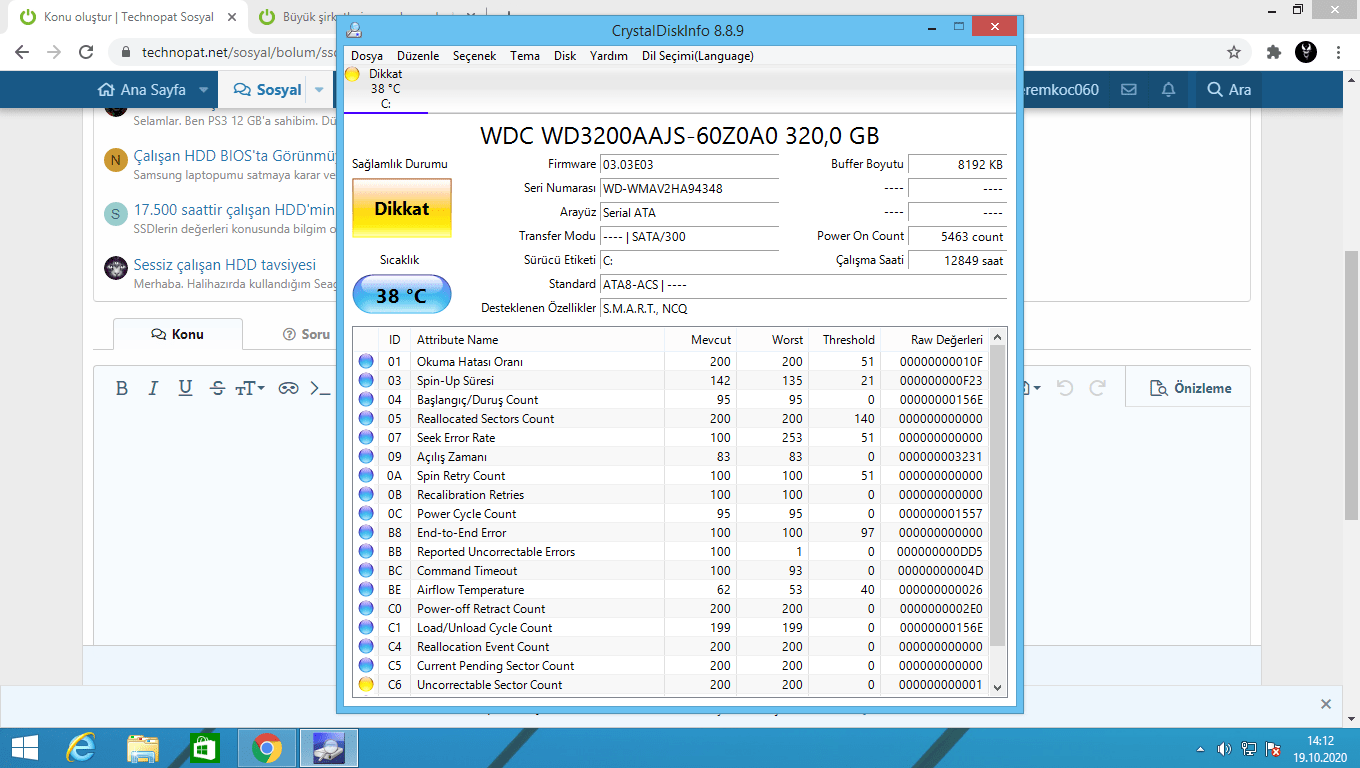Click the status orb for Power Cycle Count
The width and height of the screenshot is (1360, 768).
coord(366,513)
